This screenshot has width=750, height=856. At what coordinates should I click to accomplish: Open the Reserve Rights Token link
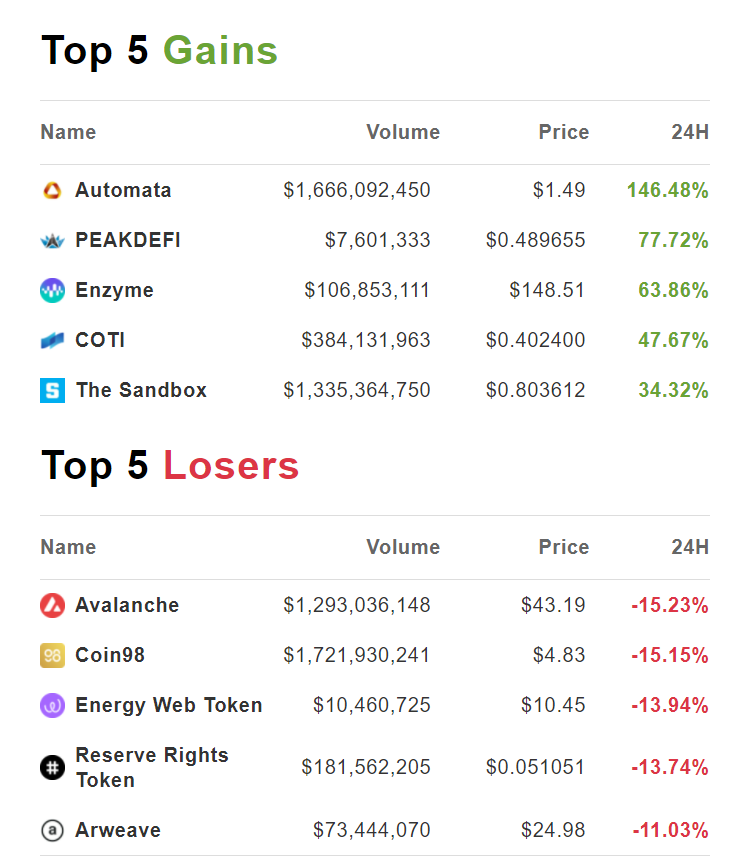tap(151, 767)
